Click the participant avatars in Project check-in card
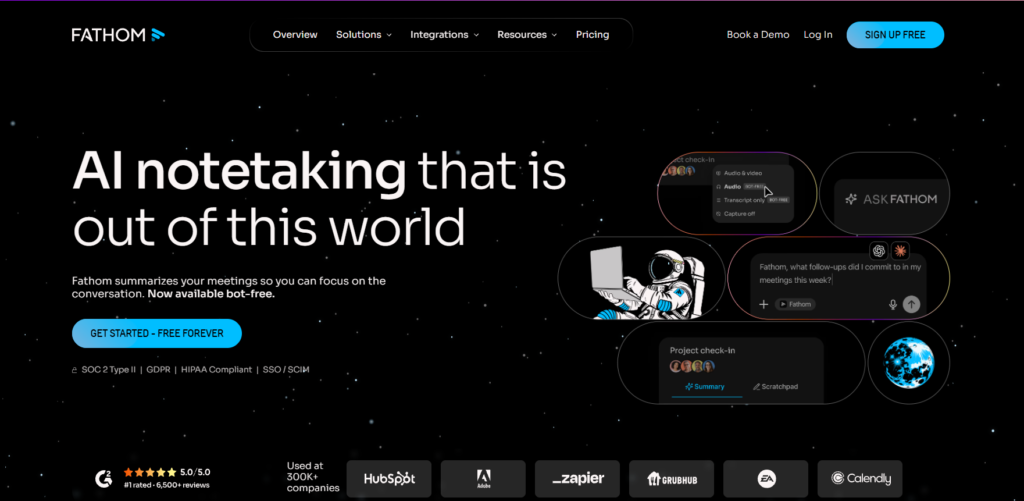This screenshot has height=501, width=1024. click(x=692, y=366)
